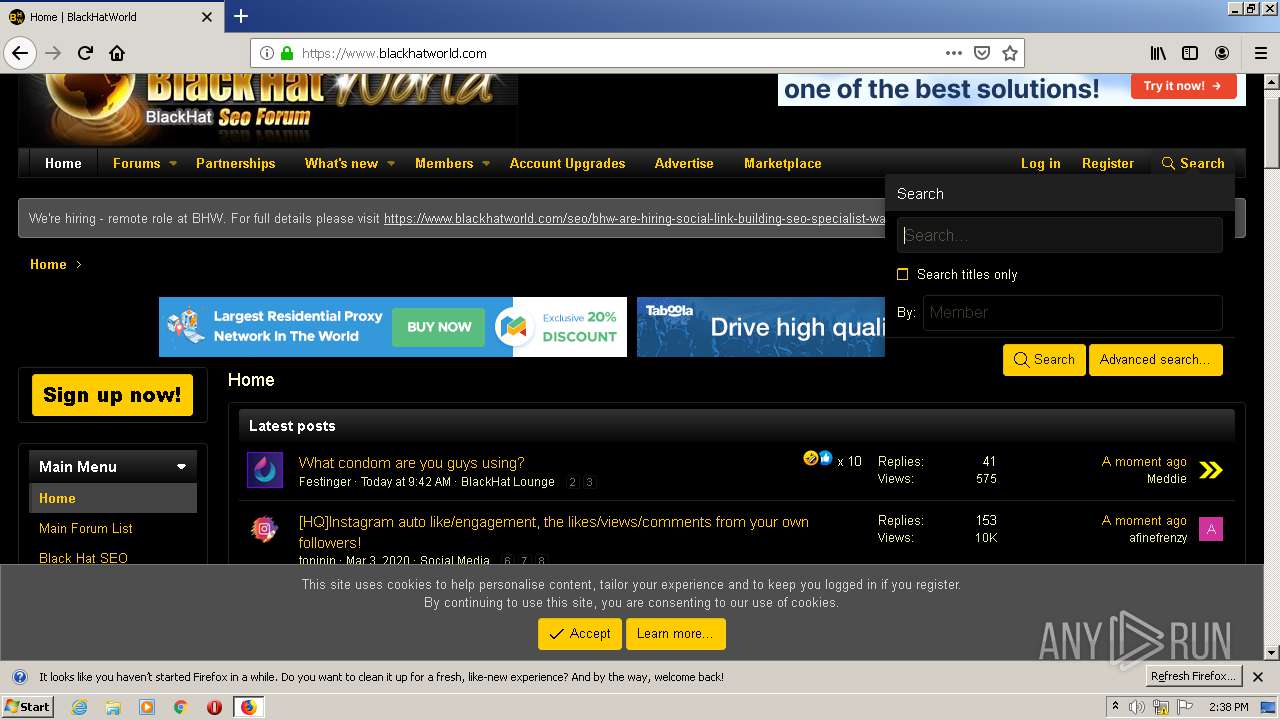Open page actions three-dot menu
The height and width of the screenshot is (720, 1280).
coord(954,53)
